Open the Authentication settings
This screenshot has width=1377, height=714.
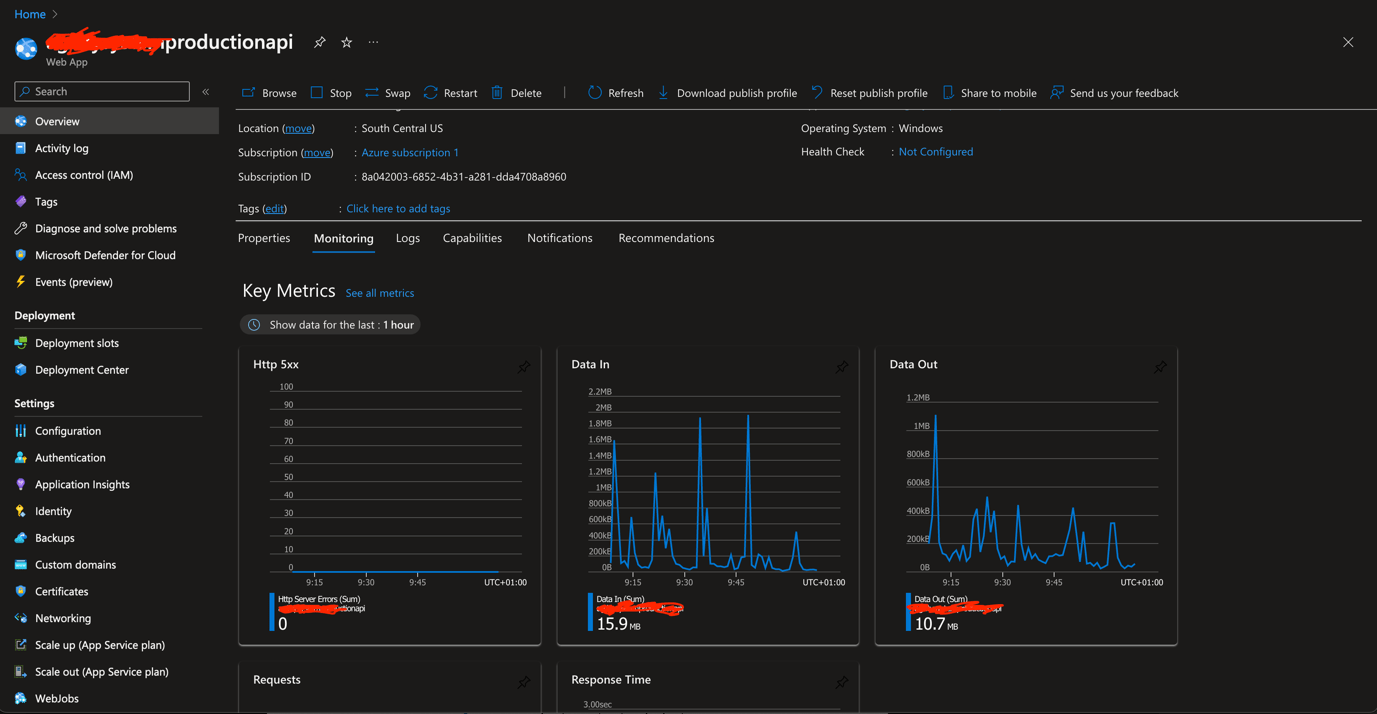tap(70, 458)
